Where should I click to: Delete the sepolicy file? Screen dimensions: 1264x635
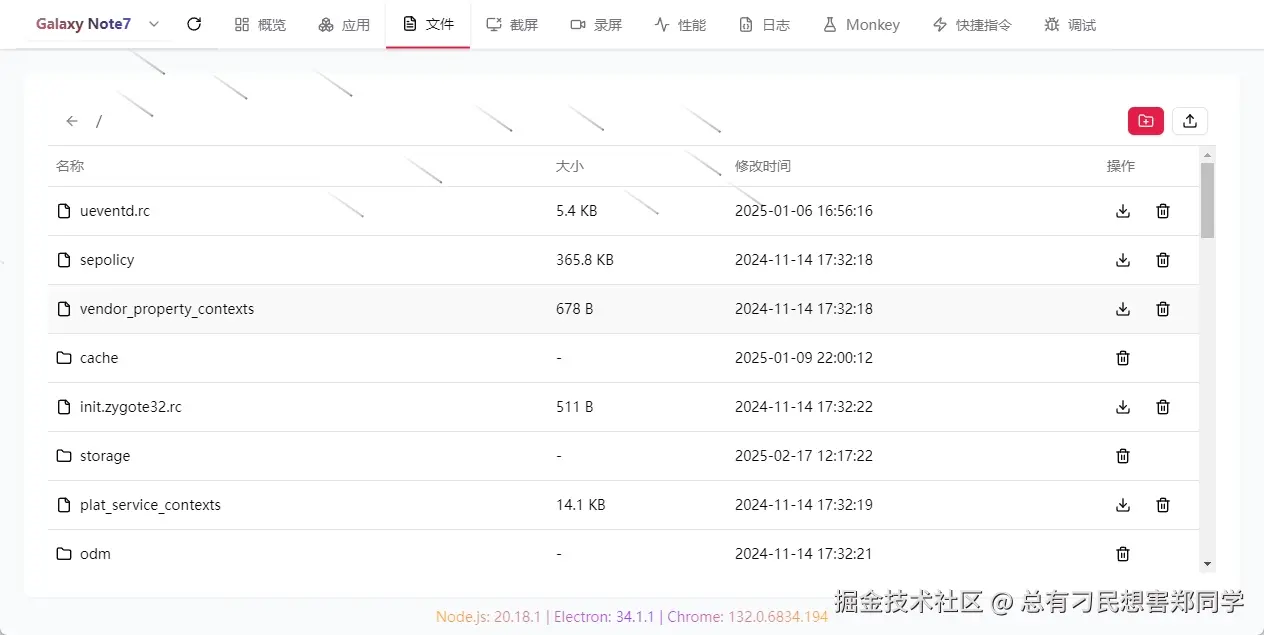[1162, 260]
